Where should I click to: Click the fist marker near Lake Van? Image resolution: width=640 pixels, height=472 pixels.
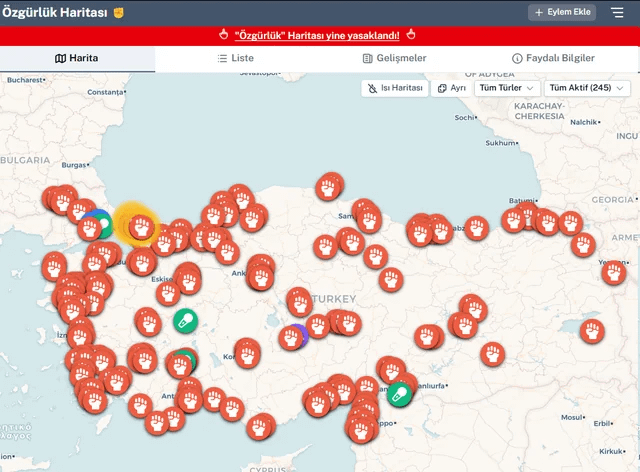pos(594,330)
